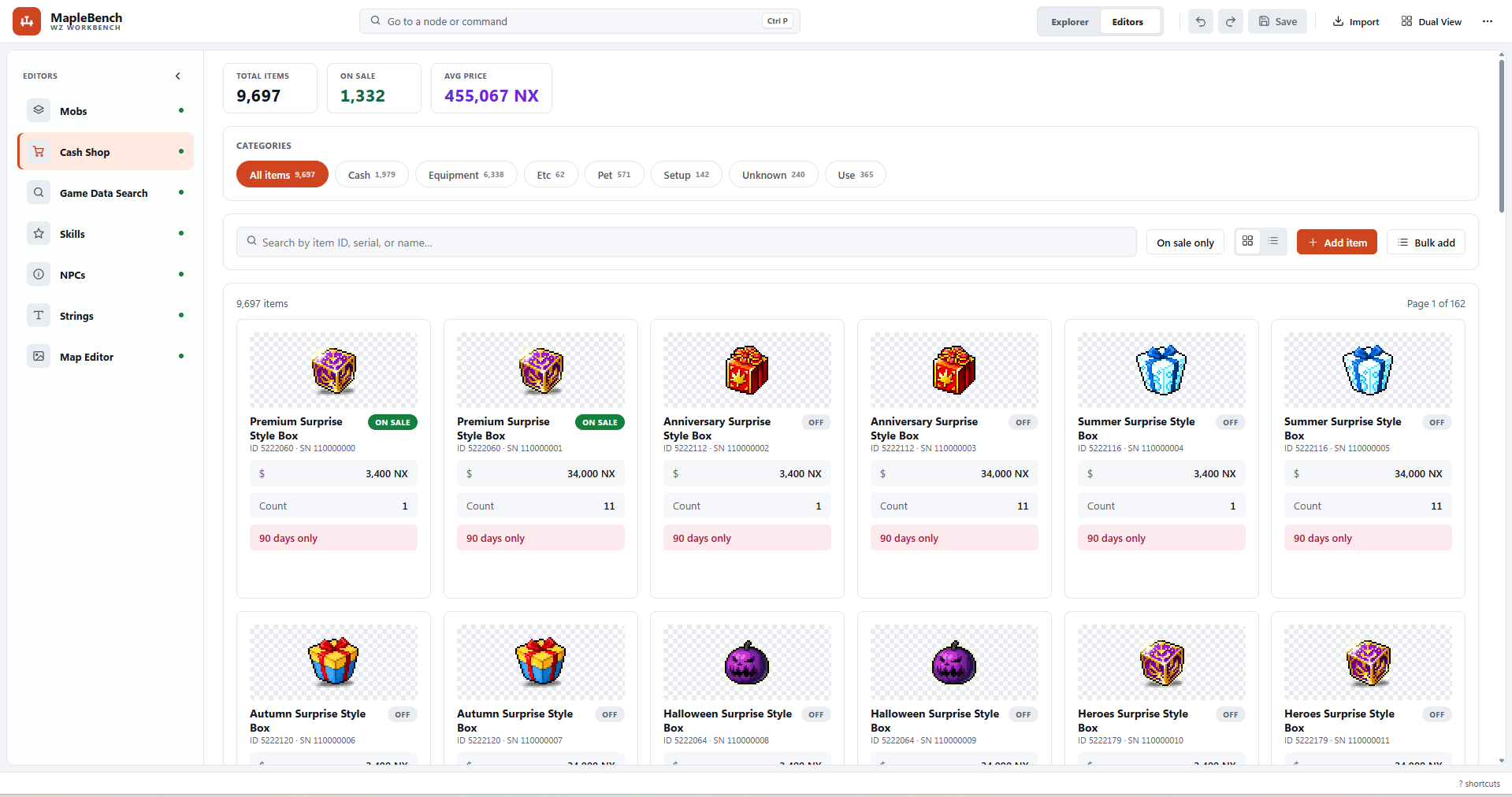Filter by Cash category

tap(372, 175)
